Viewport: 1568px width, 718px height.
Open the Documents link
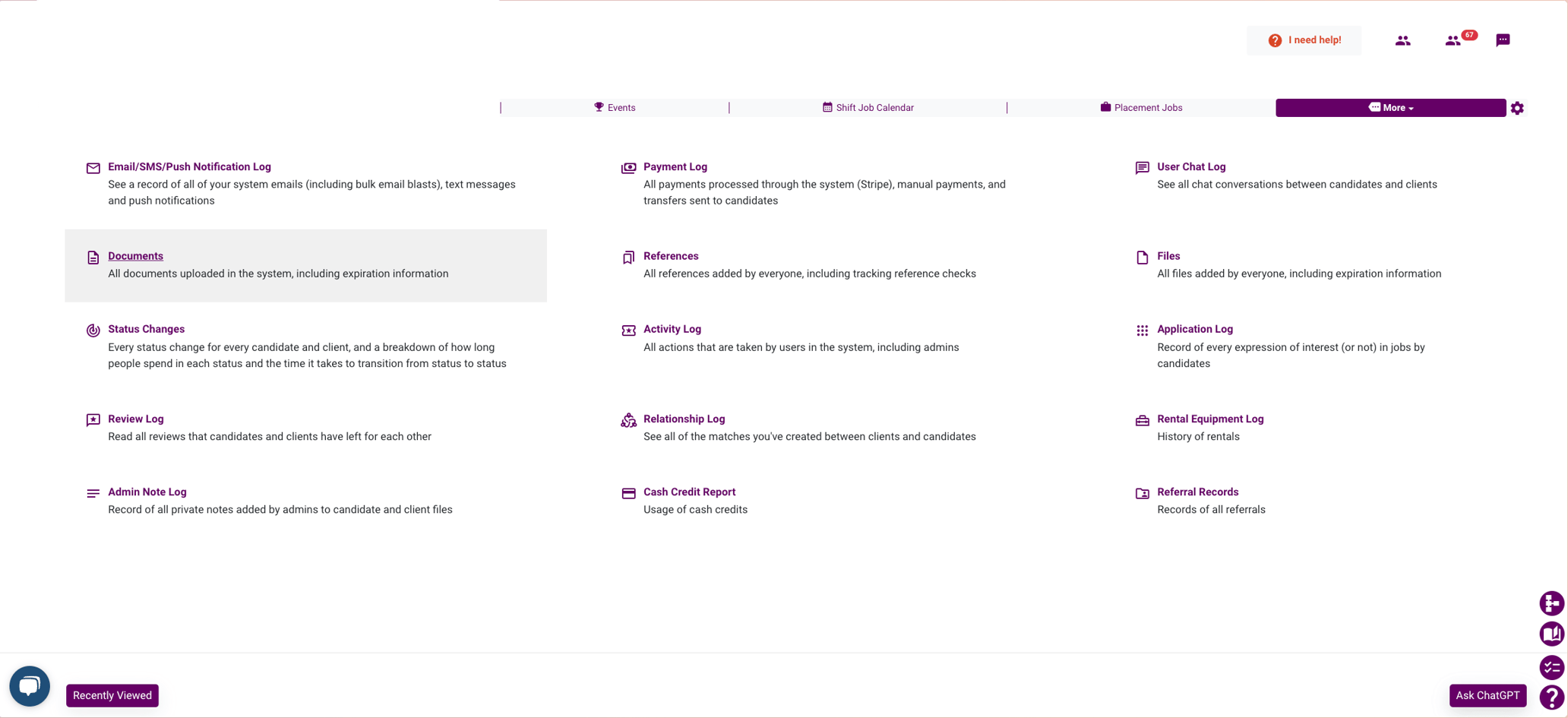(135, 256)
